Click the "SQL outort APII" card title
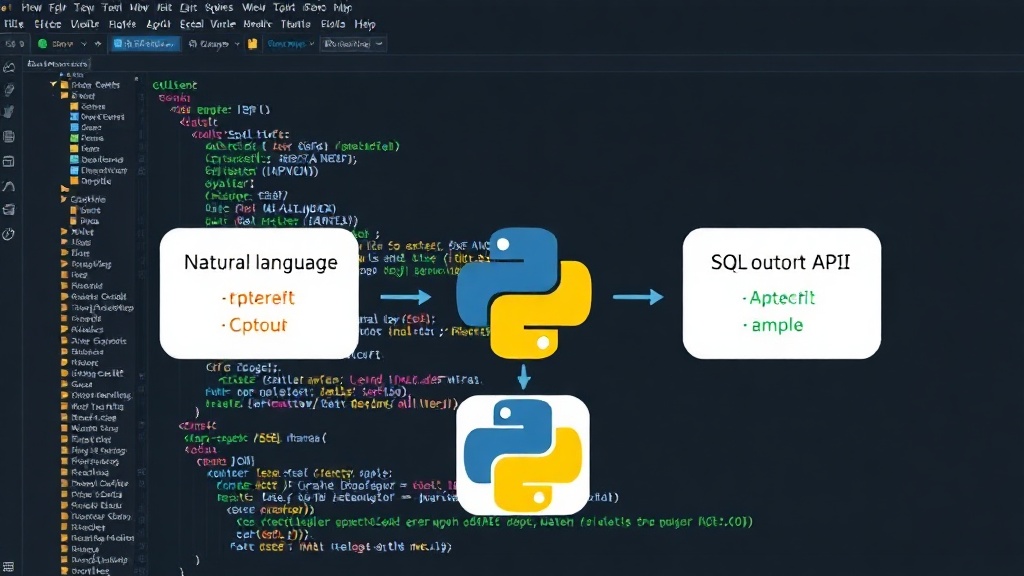 click(780, 263)
